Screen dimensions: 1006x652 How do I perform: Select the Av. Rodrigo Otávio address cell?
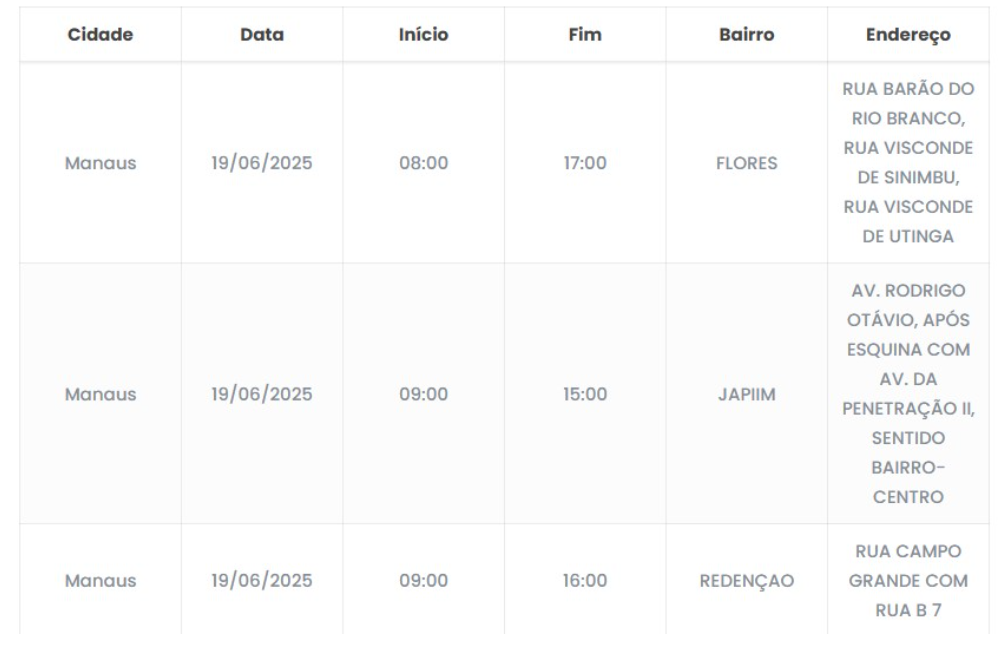(x=908, y=394)
